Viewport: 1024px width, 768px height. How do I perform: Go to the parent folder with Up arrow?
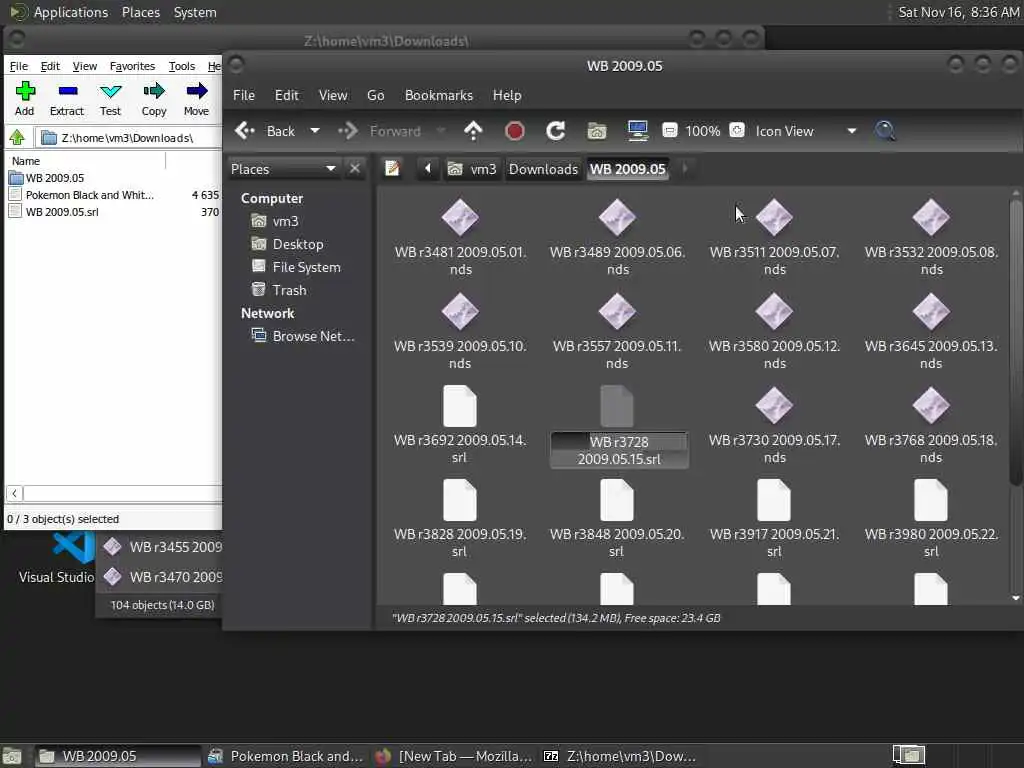coord(473,131)
